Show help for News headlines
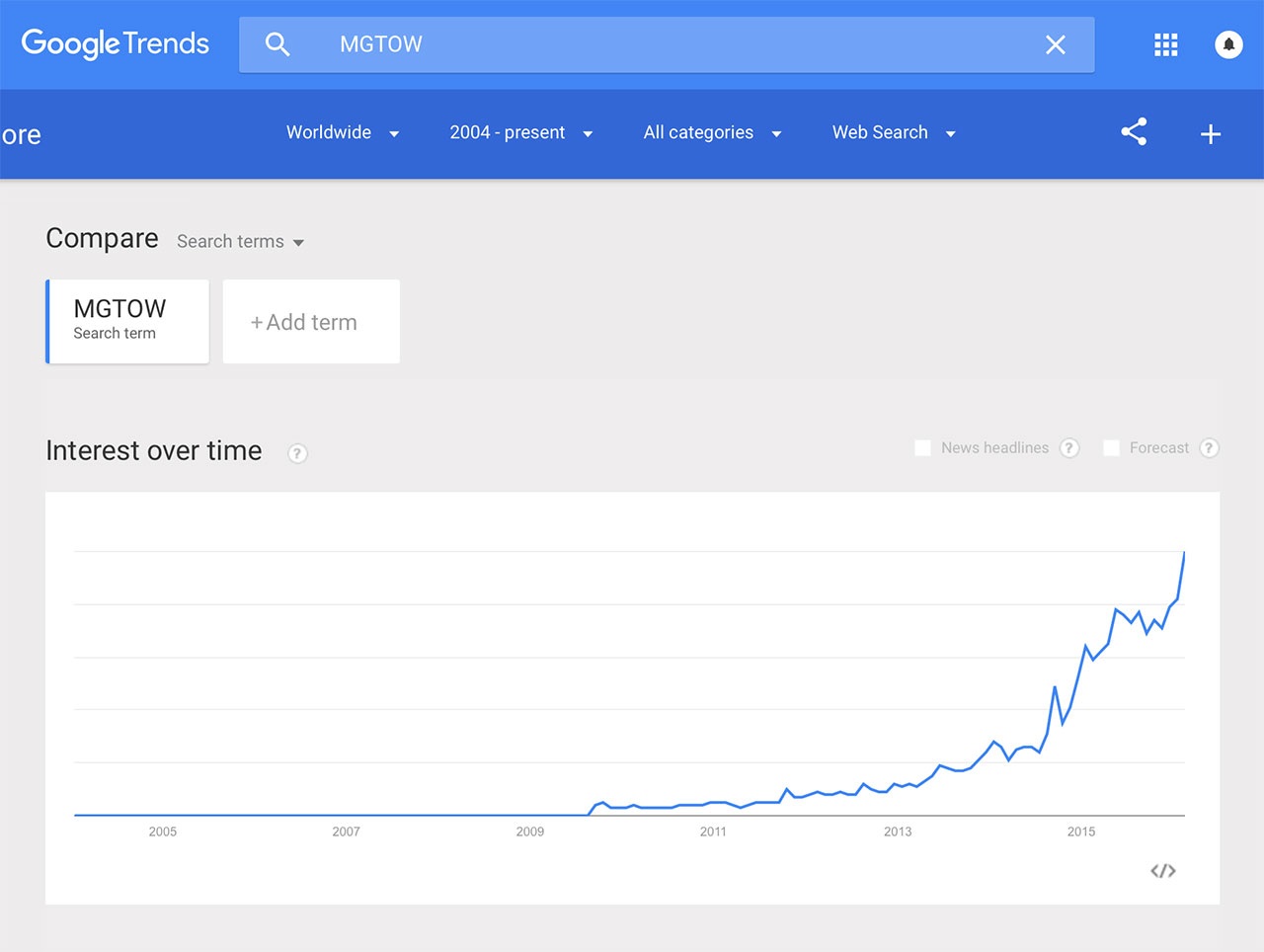This screenshot has width=1264, height=952. tap(1068, 448)
